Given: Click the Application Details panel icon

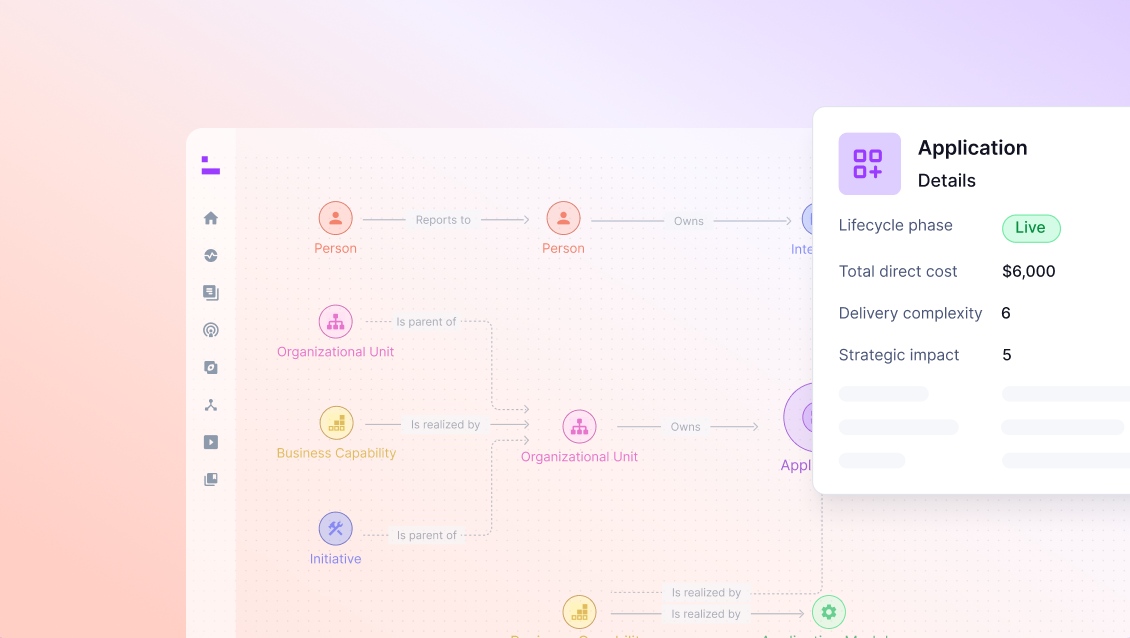Looking at the screenshot, I should (869, 164).
